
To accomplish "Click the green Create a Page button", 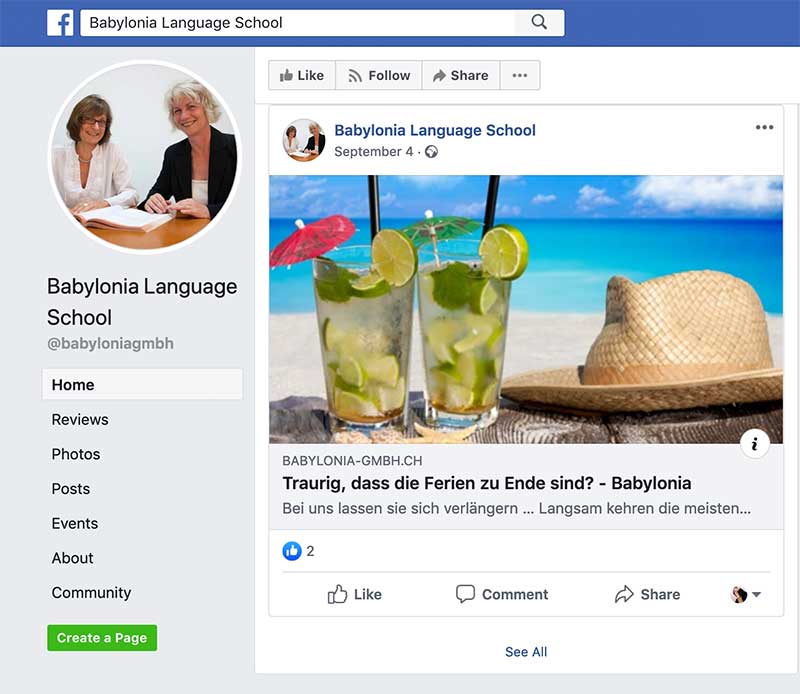I will pyautogui.click(x=102, y=638).
